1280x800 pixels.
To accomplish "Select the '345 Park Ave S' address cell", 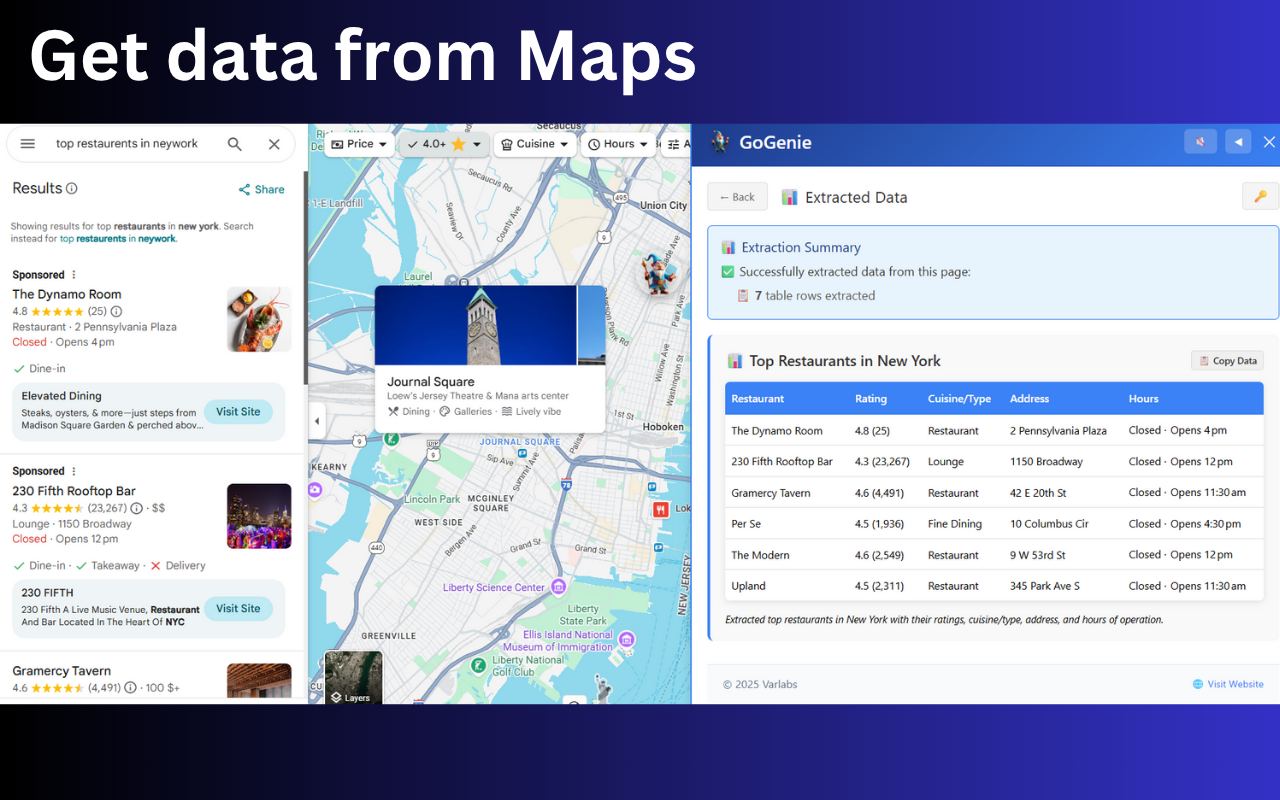I will coord(1045,586).
